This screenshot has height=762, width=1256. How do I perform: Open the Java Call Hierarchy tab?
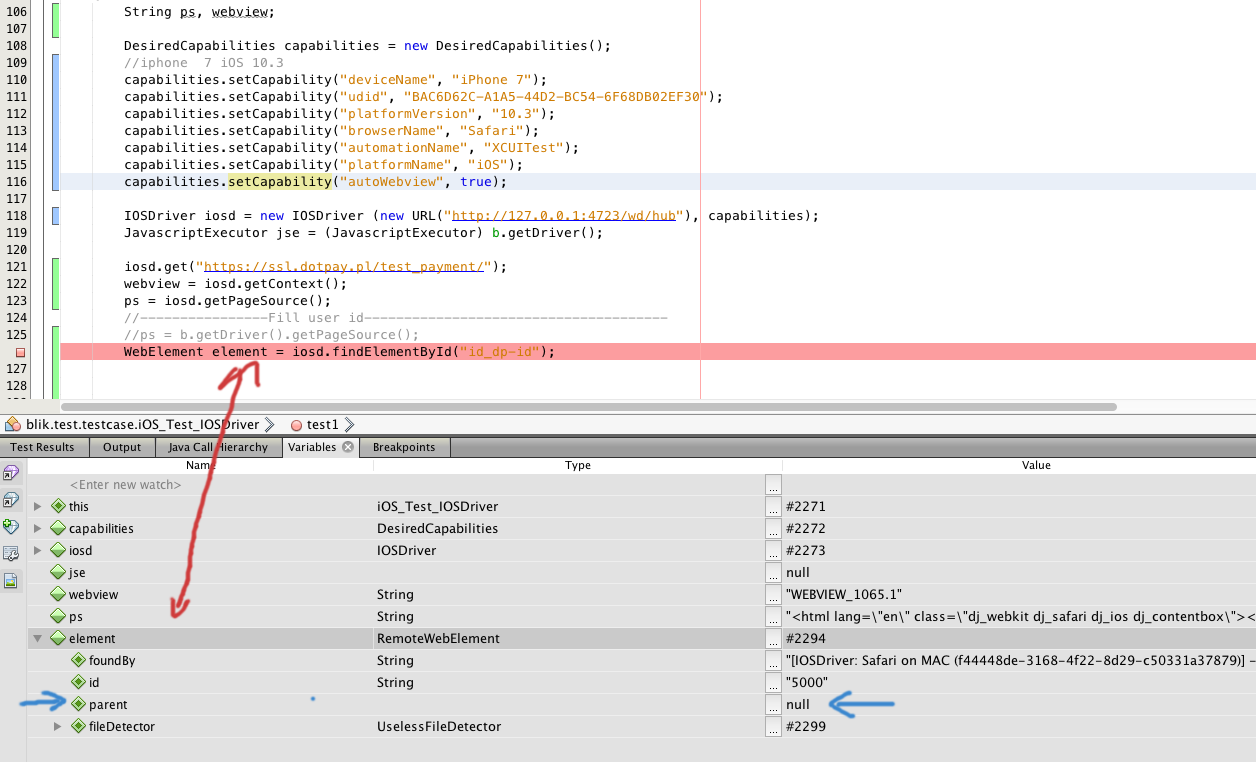click(x=218, y=447)
